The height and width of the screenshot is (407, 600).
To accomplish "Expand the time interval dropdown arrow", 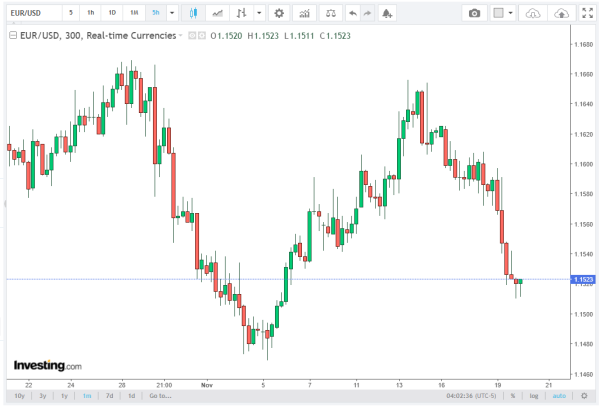I will pyautogui.click(x=171, y=13).
